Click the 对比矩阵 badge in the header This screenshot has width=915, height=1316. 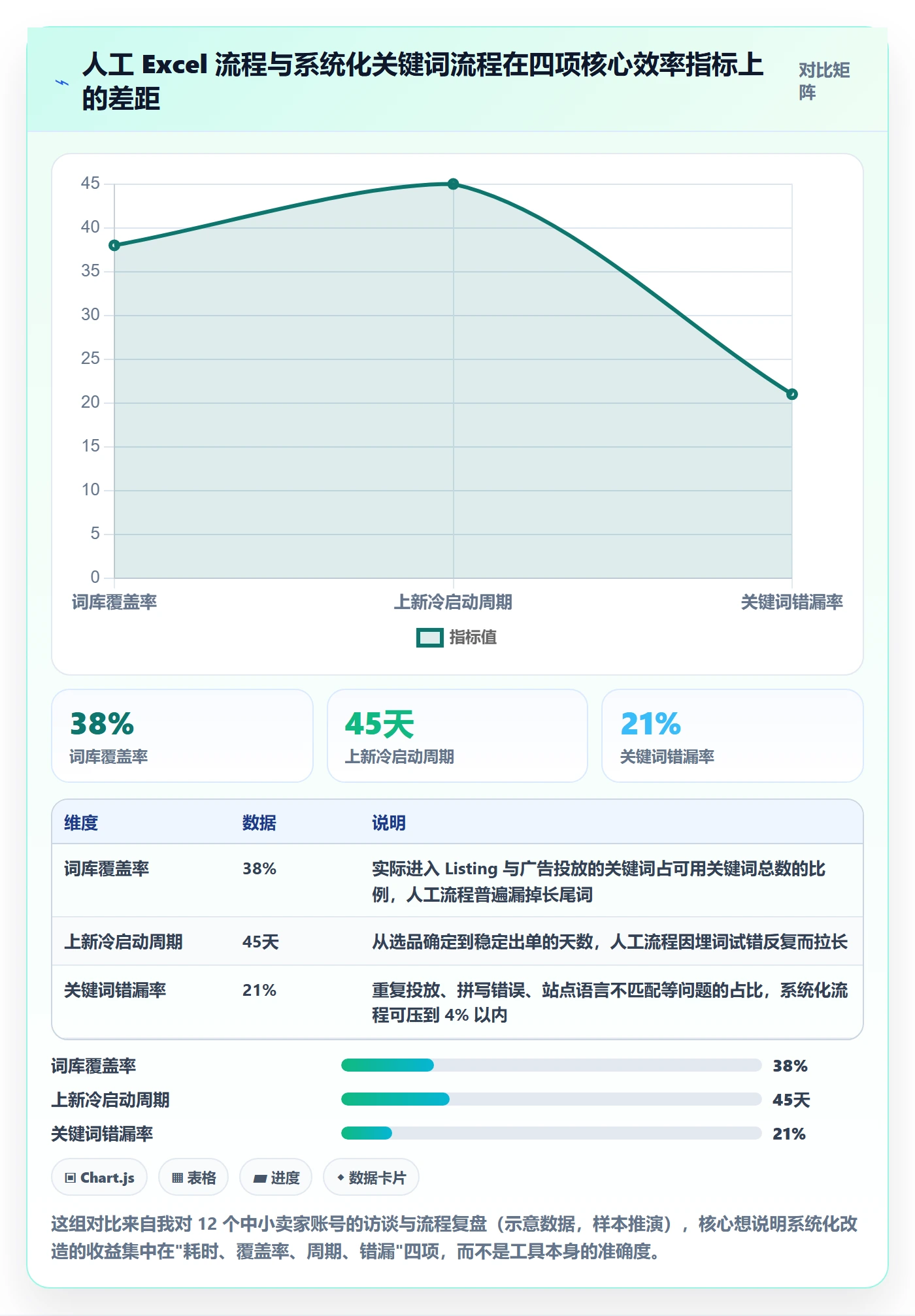point(824,82)
